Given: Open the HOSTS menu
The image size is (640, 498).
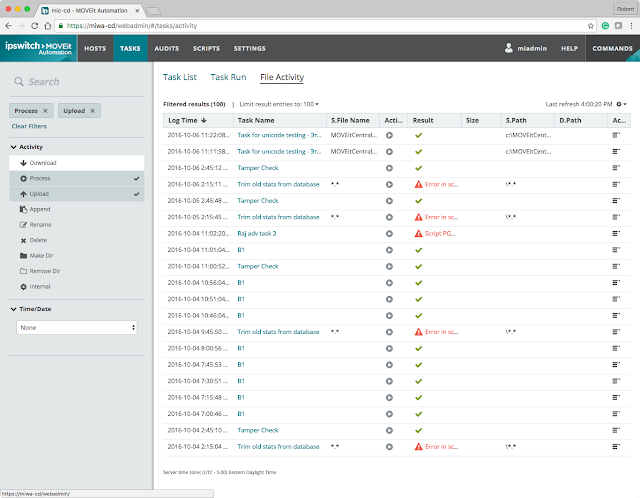Looking at the screenshot, I should pos(95,48).
